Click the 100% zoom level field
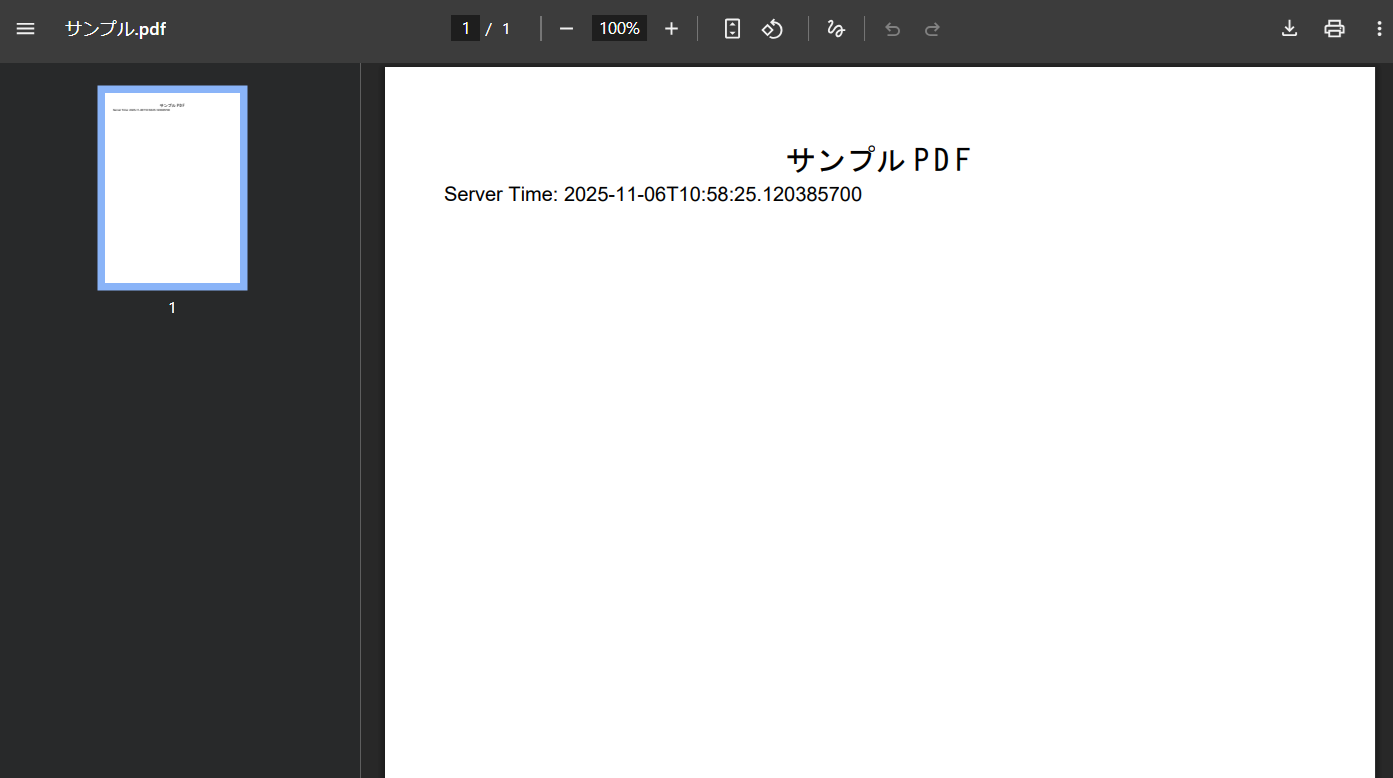Image resolution: width=1393 pixels, height=778 pixels. pos(619,29)
